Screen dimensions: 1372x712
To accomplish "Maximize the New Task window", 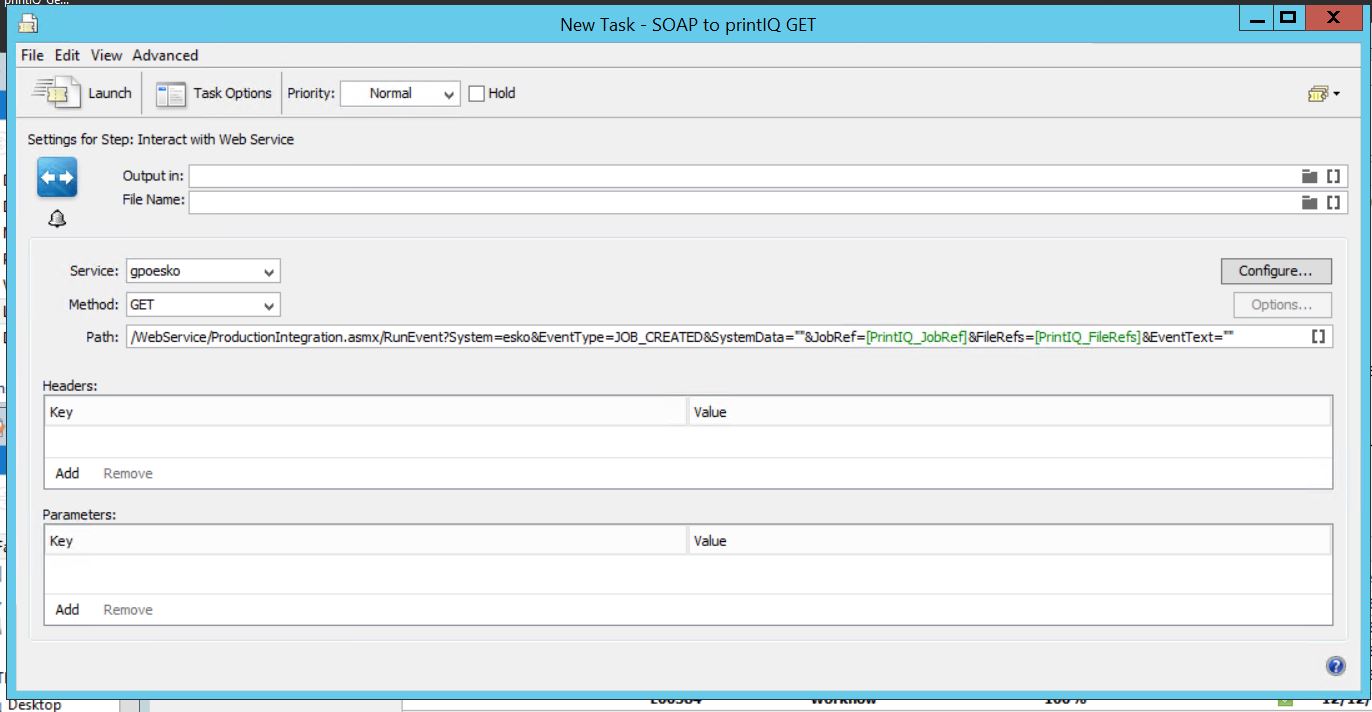I will (1289, 18).
